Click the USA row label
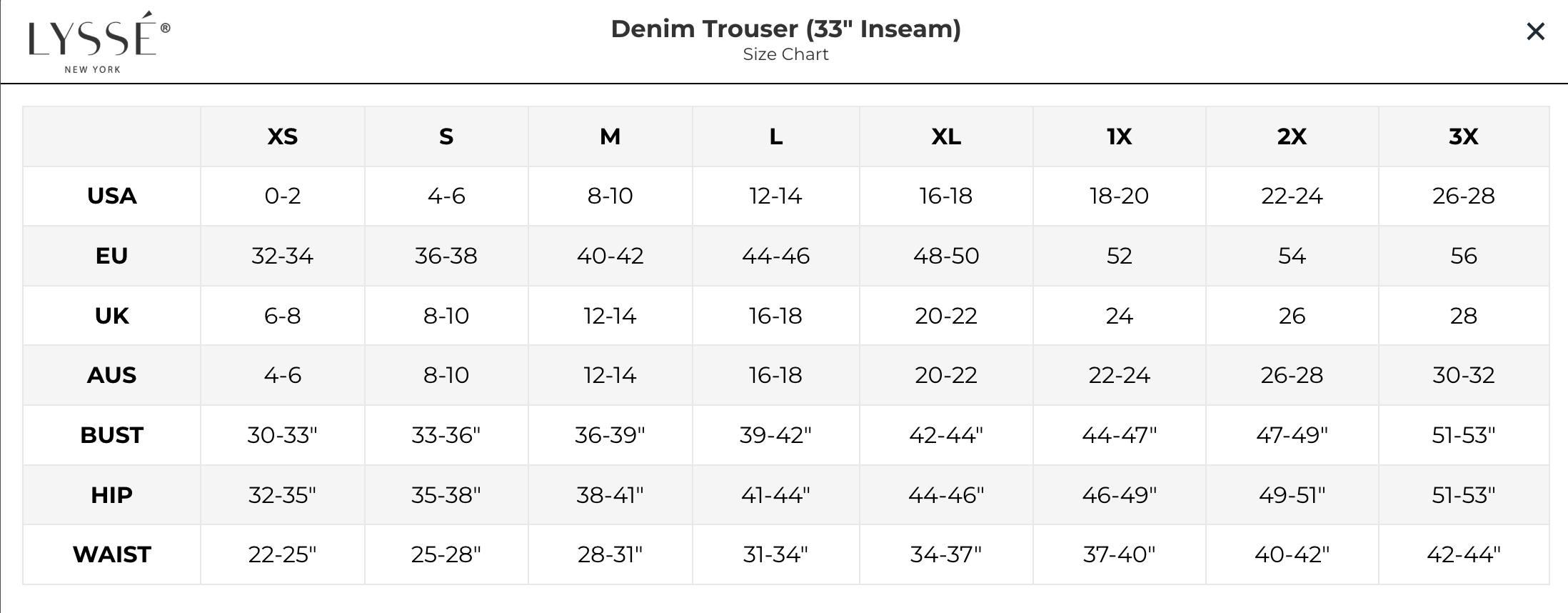 point(112,196)
